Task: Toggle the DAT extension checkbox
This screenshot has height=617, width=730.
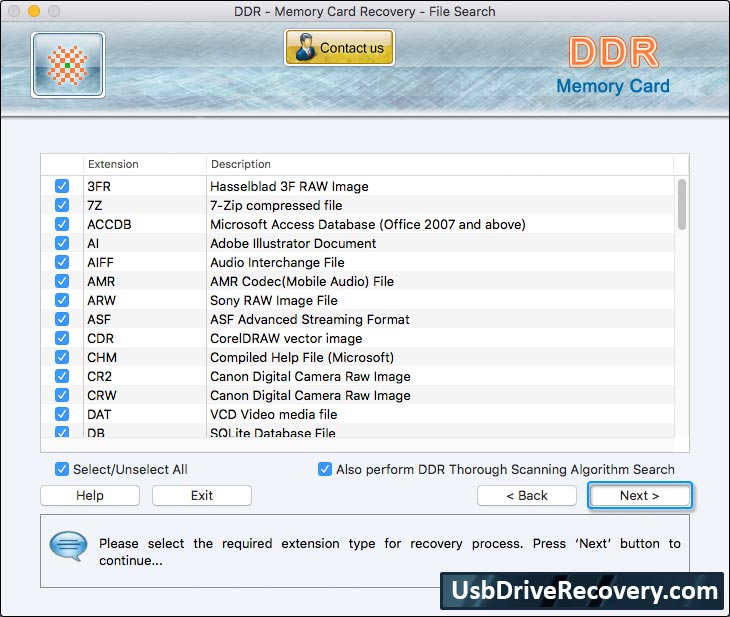Action: 62,414
